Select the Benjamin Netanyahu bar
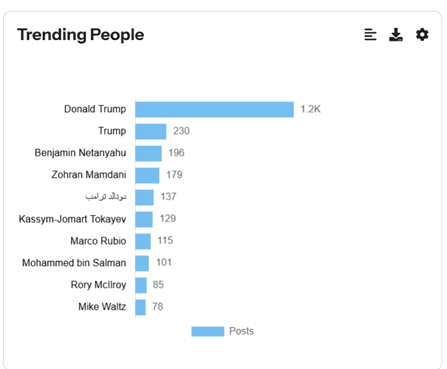Image resolution: width=447 pixels, height=369 pixels. 148,153
